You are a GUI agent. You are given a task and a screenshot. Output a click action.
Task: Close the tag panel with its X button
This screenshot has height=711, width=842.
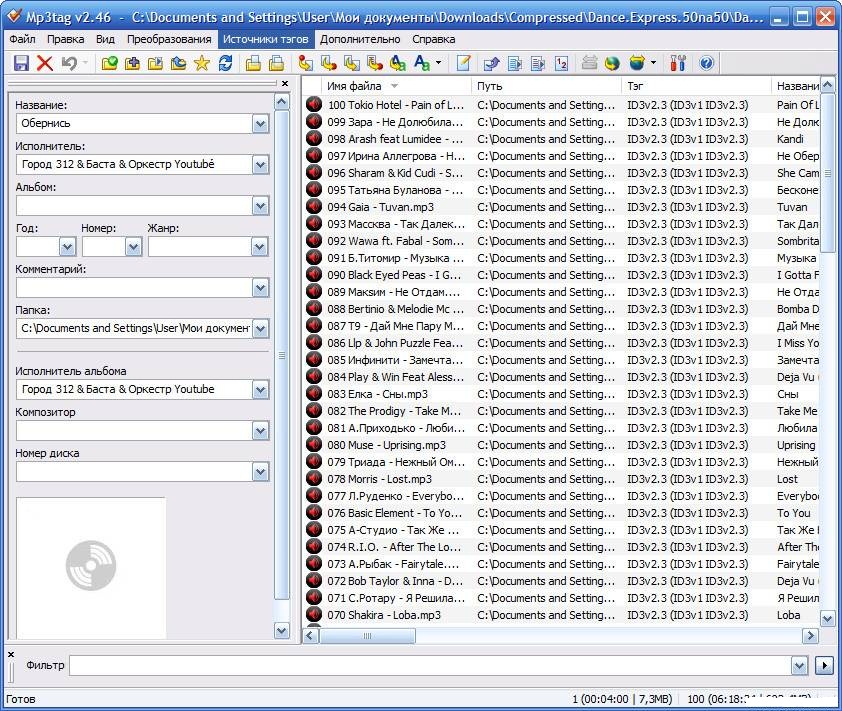point(285,83)
